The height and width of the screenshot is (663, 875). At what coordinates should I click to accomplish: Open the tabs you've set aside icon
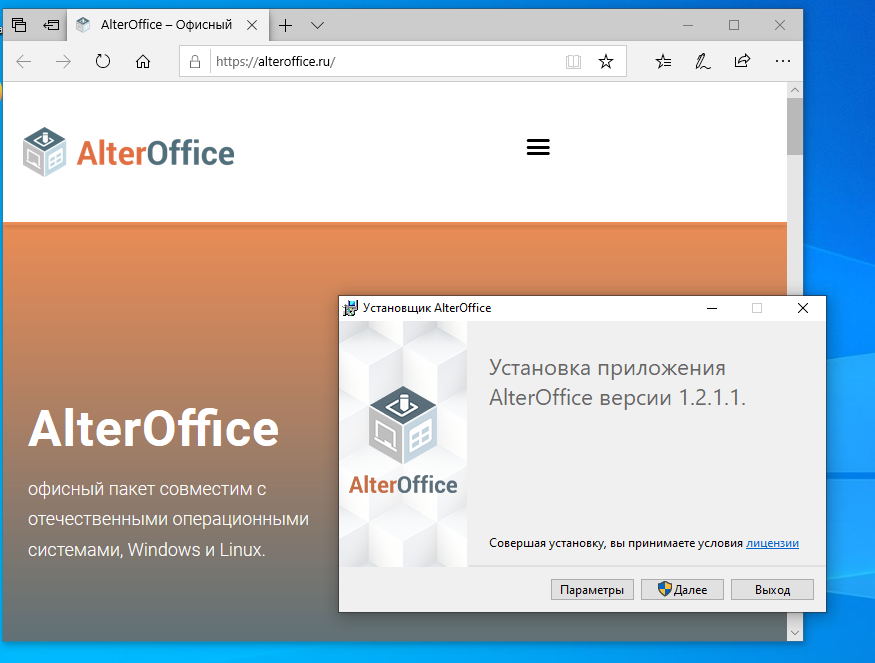coord(19,25)
